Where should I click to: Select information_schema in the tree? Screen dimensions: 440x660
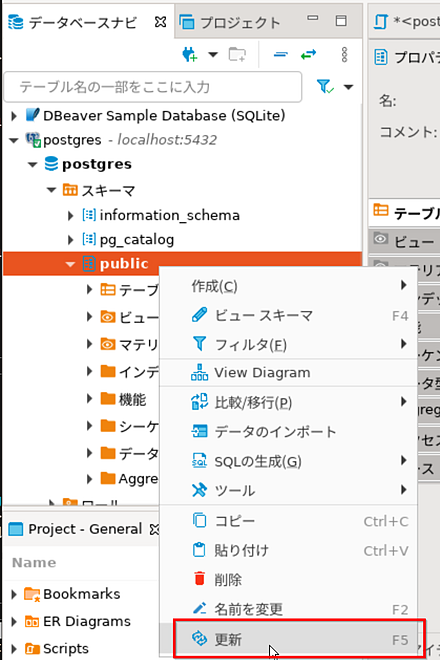(x=169, y=216)
